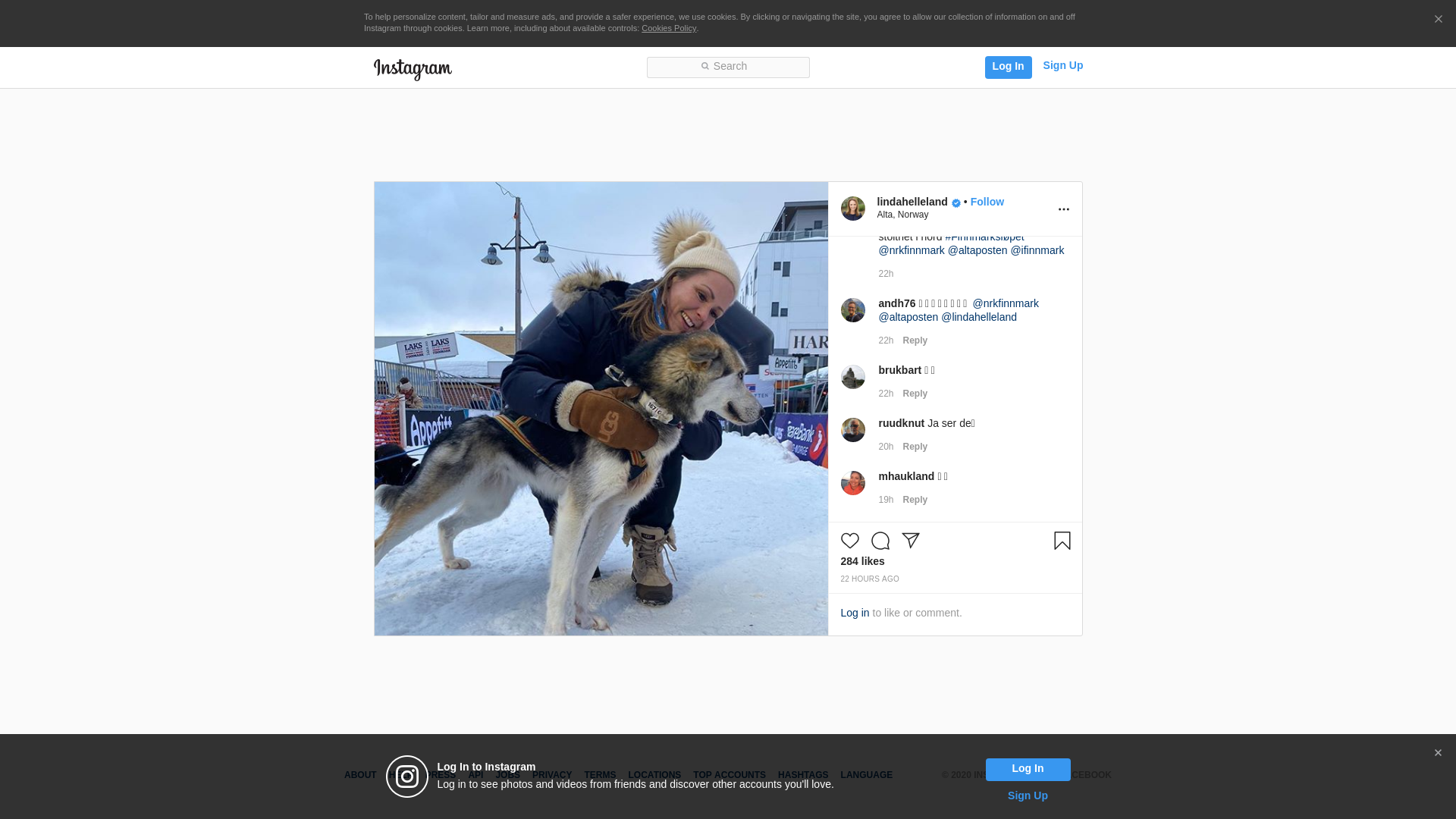Open the brukbart username
This screenshot has width=1456, height=819.
tap(900, 370)
